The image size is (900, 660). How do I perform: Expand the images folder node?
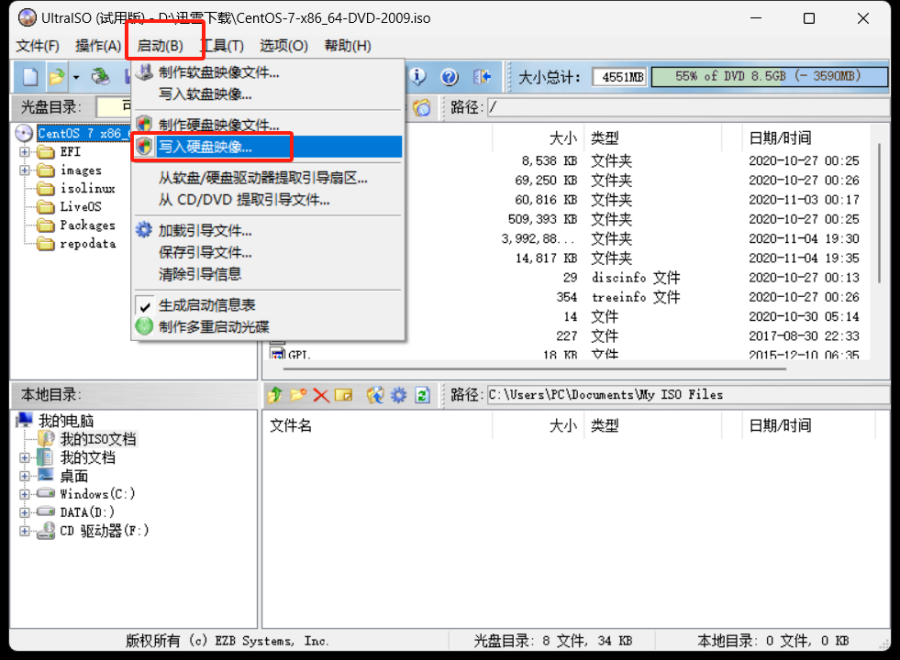(25, 170)
